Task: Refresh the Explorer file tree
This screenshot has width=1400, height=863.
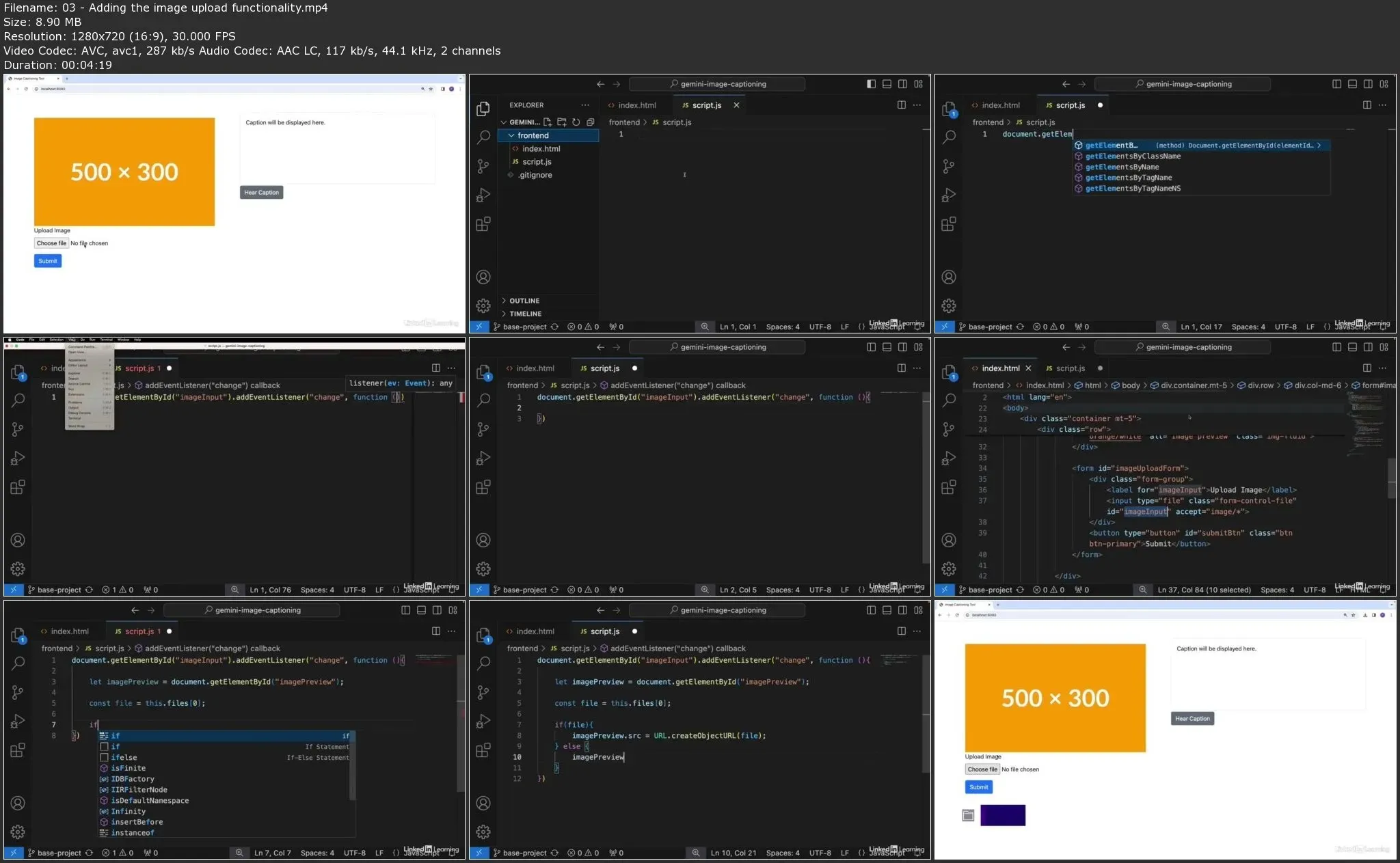Action: point(576,122)
